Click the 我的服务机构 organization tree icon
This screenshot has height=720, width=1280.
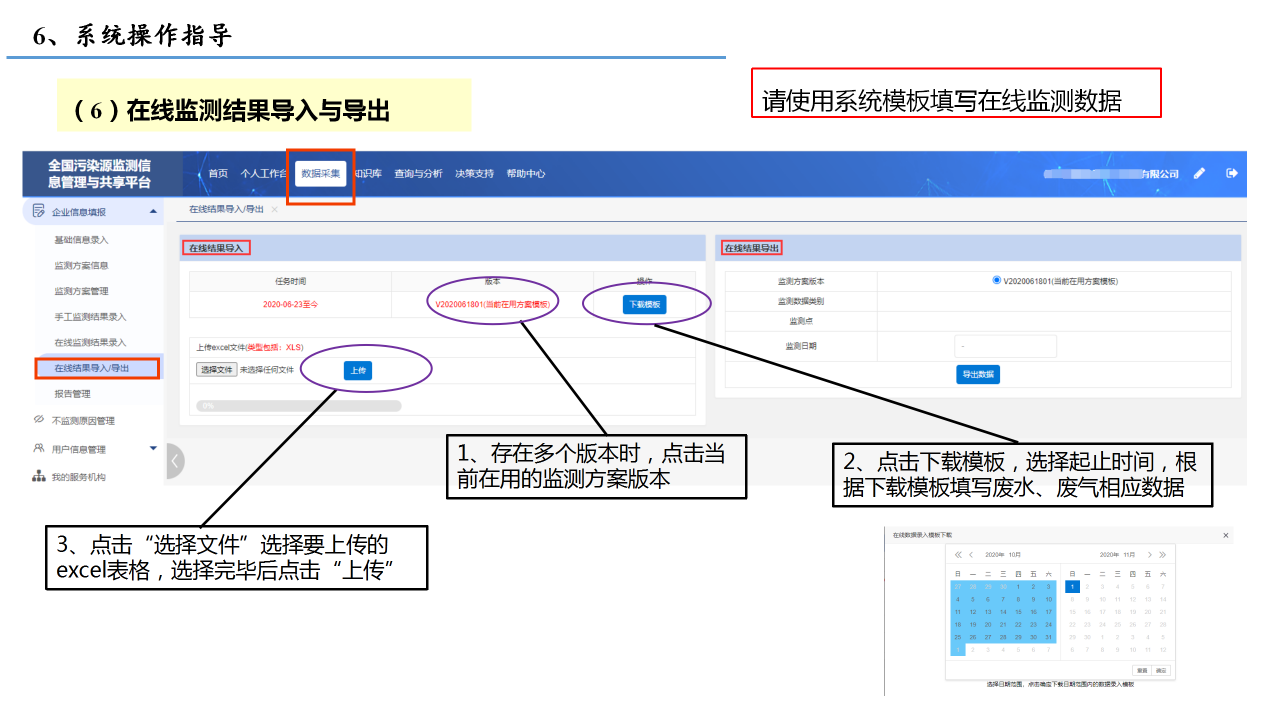[x=39, y=477]
